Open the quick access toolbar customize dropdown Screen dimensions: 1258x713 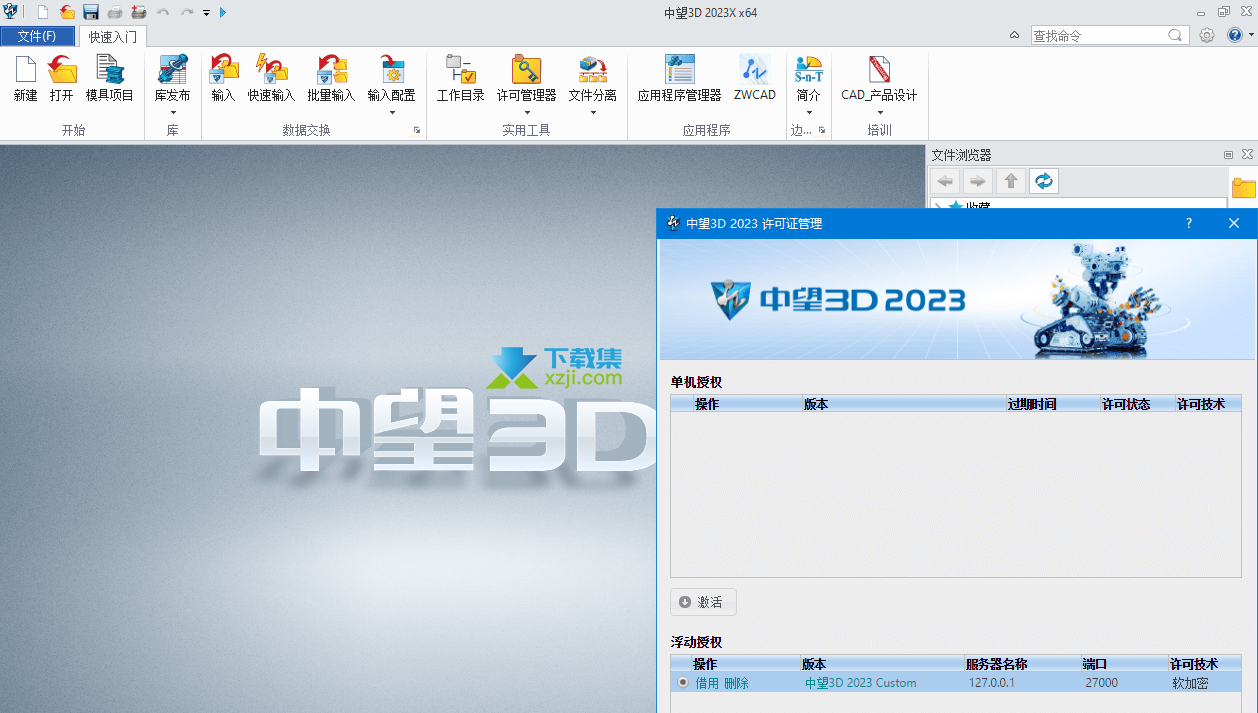coord(206,13)
